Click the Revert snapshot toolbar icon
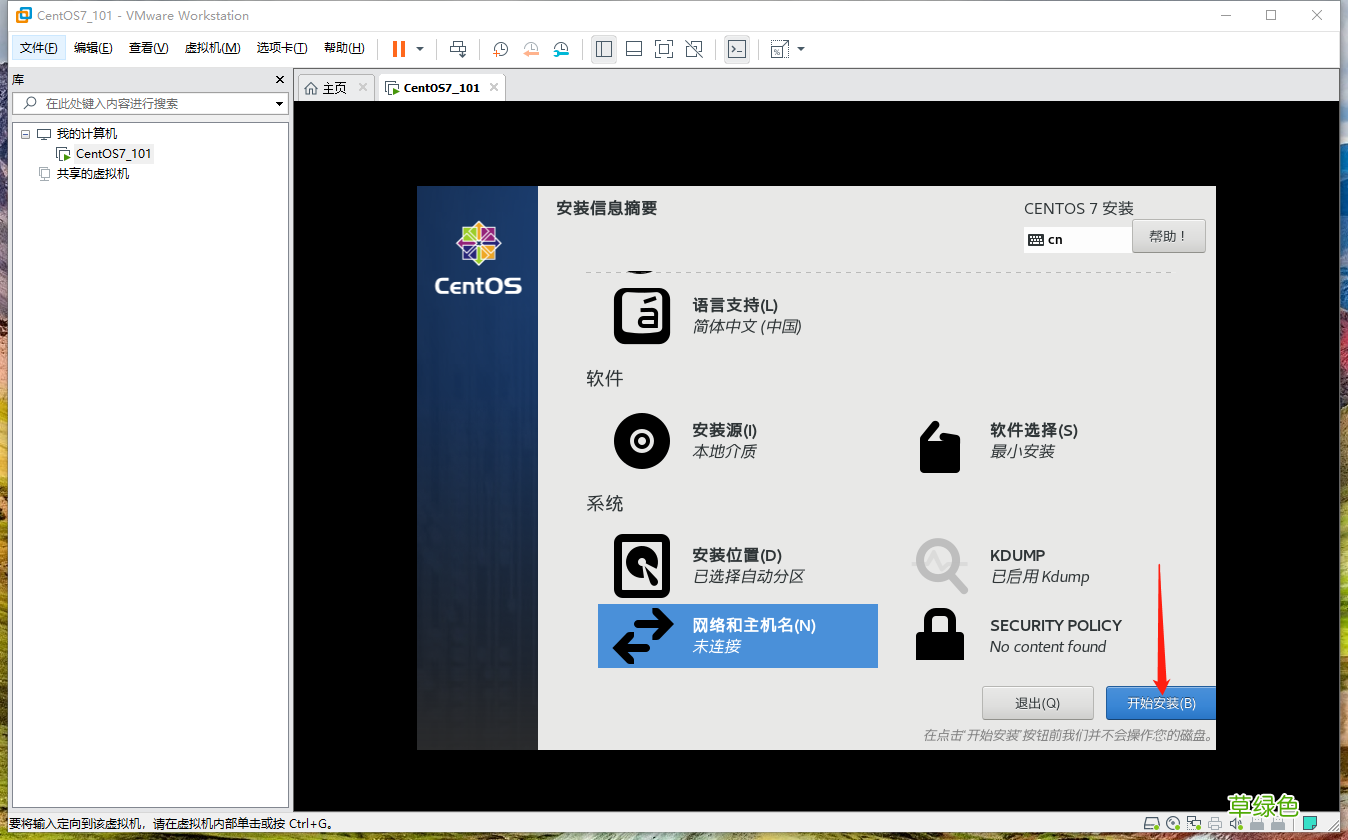1348x840 pixels. pos(529,48)
